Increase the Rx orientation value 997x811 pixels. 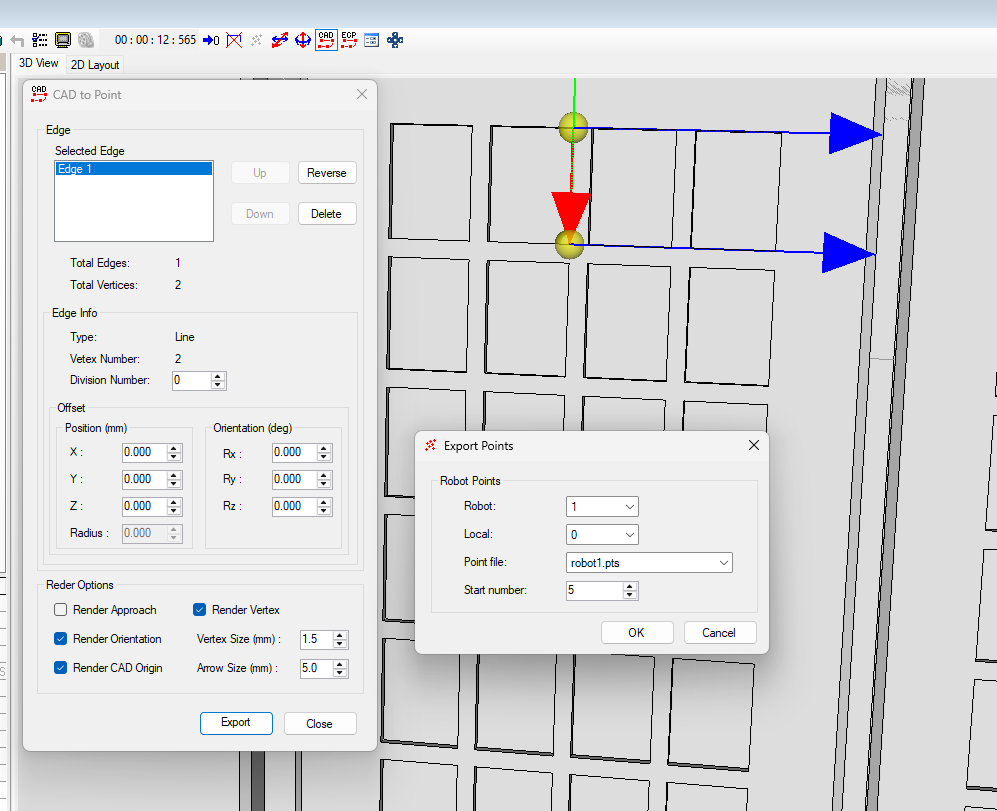324,449
